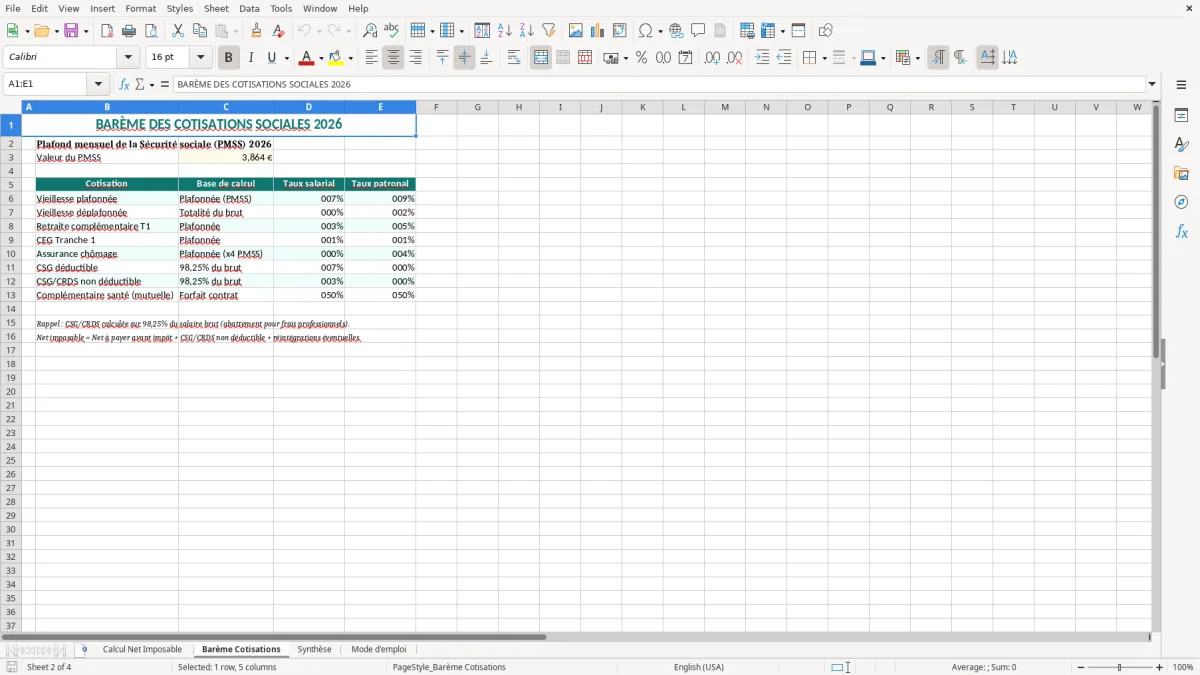Switch to the Synthèse sheet tab

pos(314,650)
